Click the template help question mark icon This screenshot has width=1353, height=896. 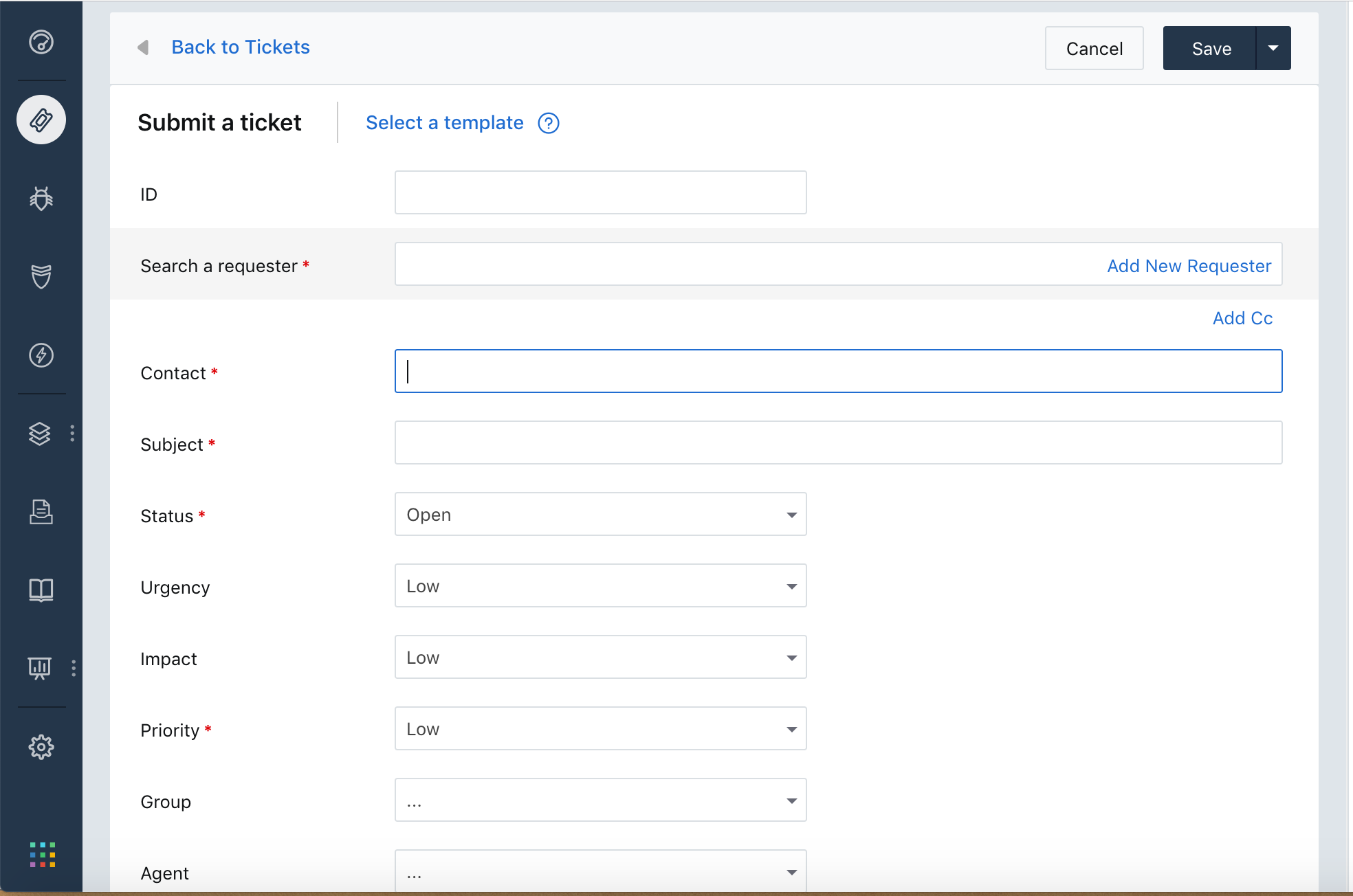pyautogui.click(x=548, y=124)
